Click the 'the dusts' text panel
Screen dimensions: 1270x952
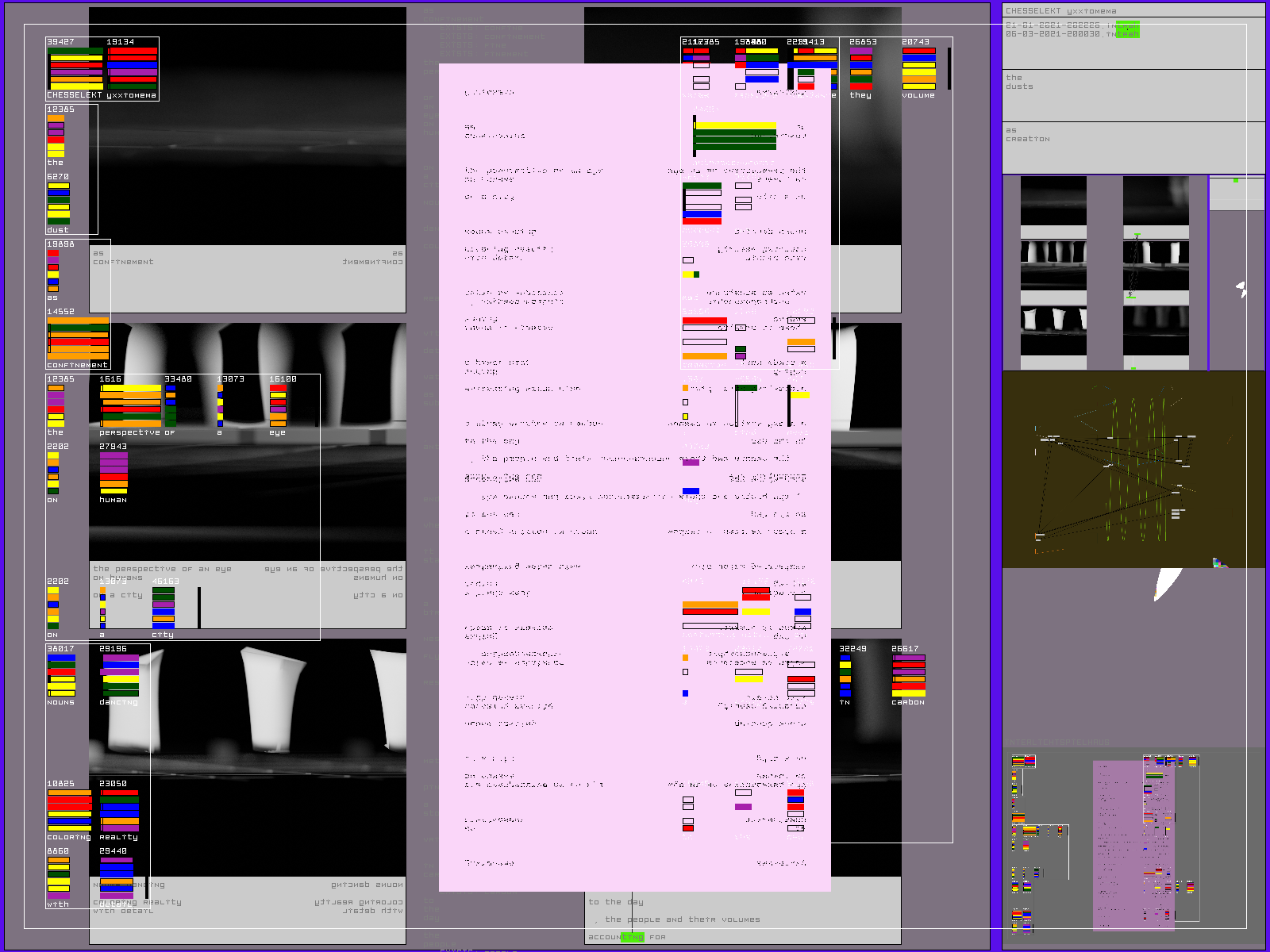[1133, 95]
